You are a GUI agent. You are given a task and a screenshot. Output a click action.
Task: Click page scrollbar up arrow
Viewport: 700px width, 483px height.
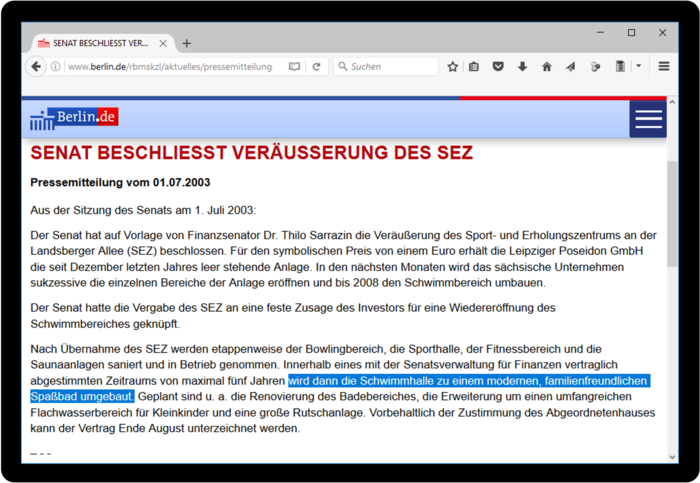pyautogui.click(x=672, y=102)
